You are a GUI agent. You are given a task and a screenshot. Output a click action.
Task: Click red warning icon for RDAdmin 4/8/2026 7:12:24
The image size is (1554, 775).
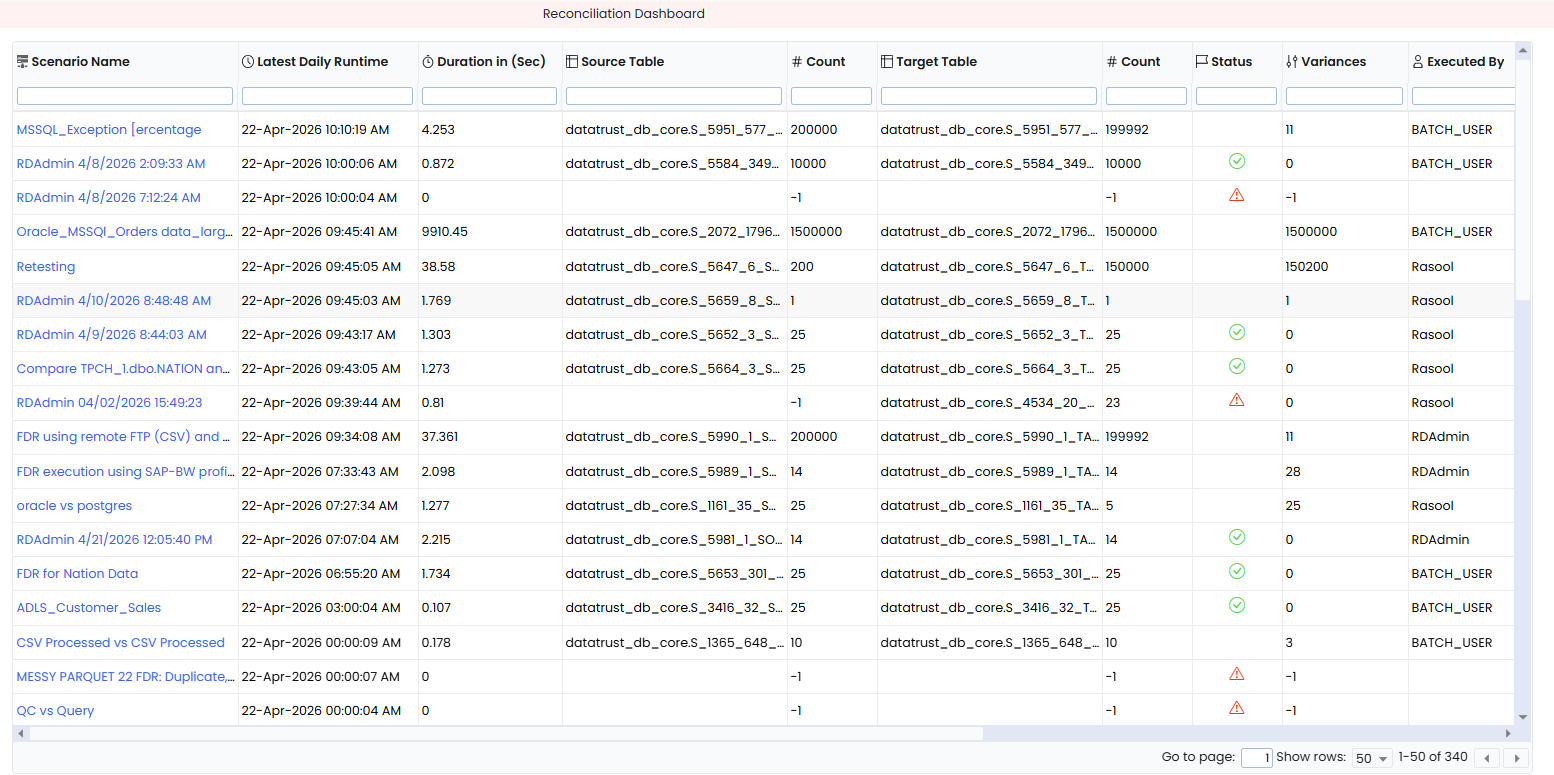point(1236,195)
